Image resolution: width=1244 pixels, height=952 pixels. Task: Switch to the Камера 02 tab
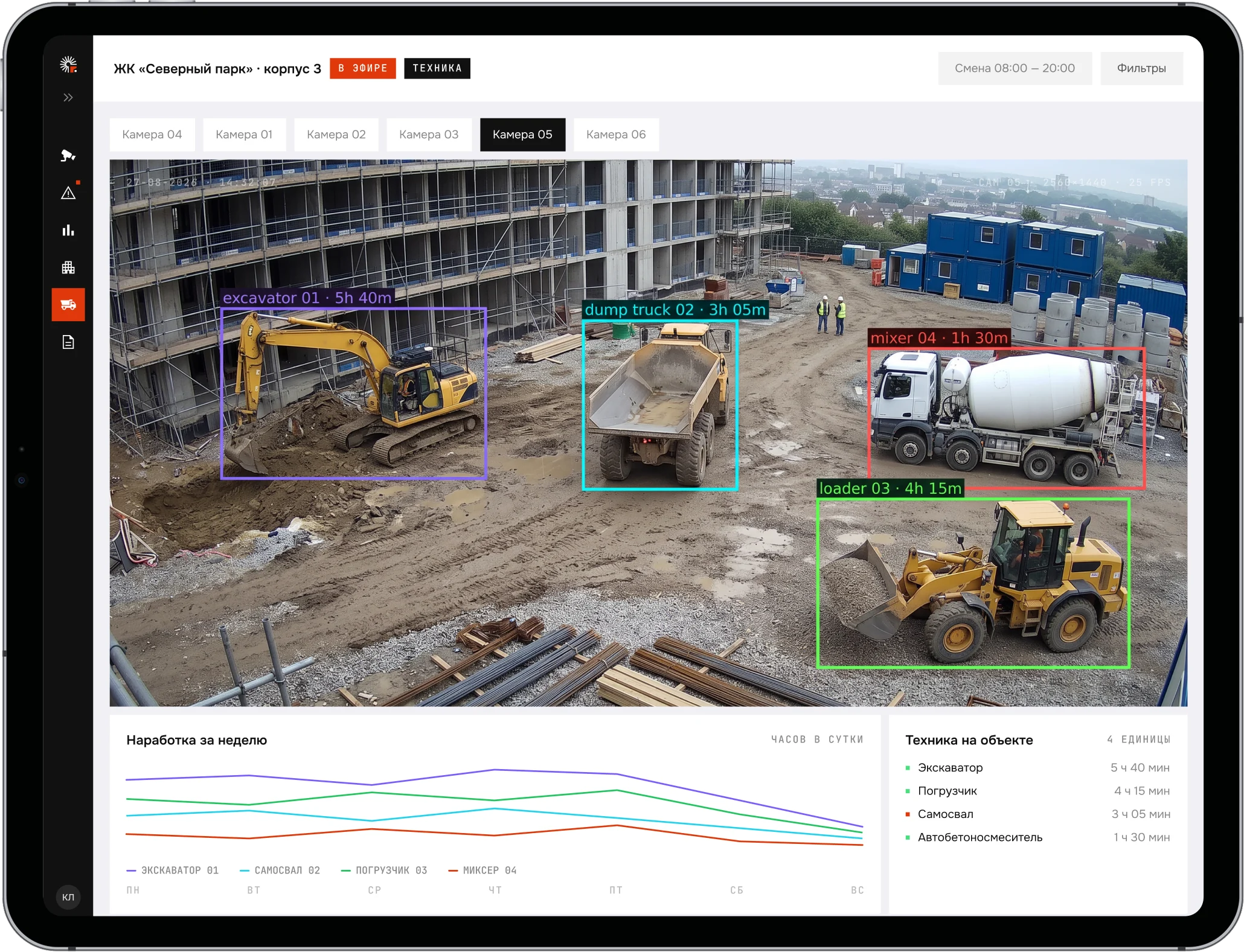(x=336, y=135)
